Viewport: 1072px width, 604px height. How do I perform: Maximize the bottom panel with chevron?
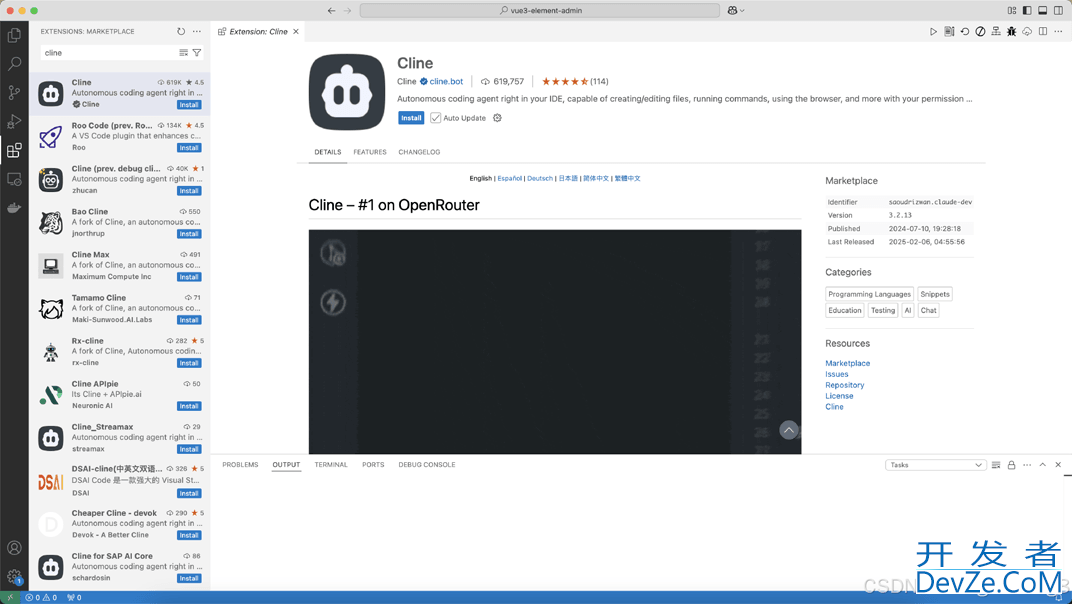click(1043, 465)
